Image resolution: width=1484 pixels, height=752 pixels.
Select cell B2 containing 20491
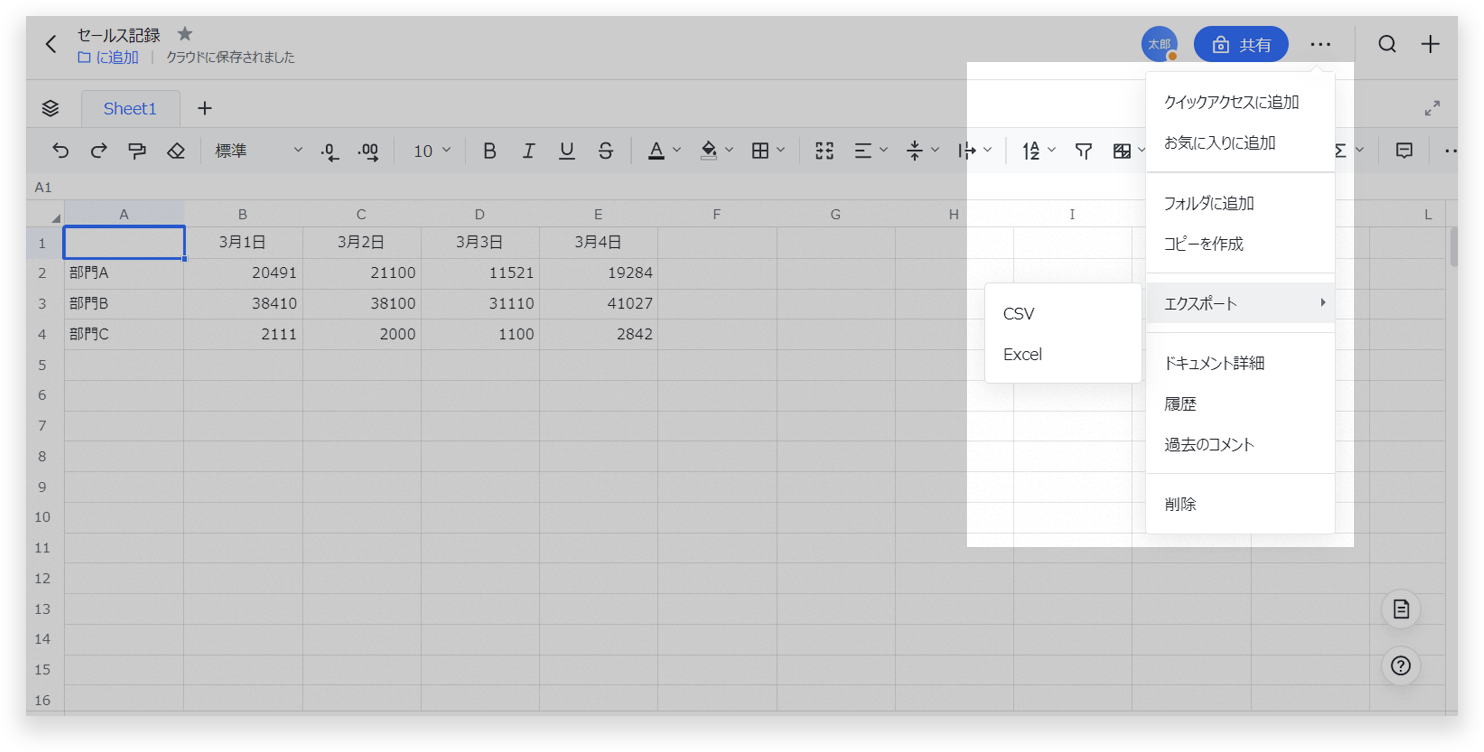point(243,273)
